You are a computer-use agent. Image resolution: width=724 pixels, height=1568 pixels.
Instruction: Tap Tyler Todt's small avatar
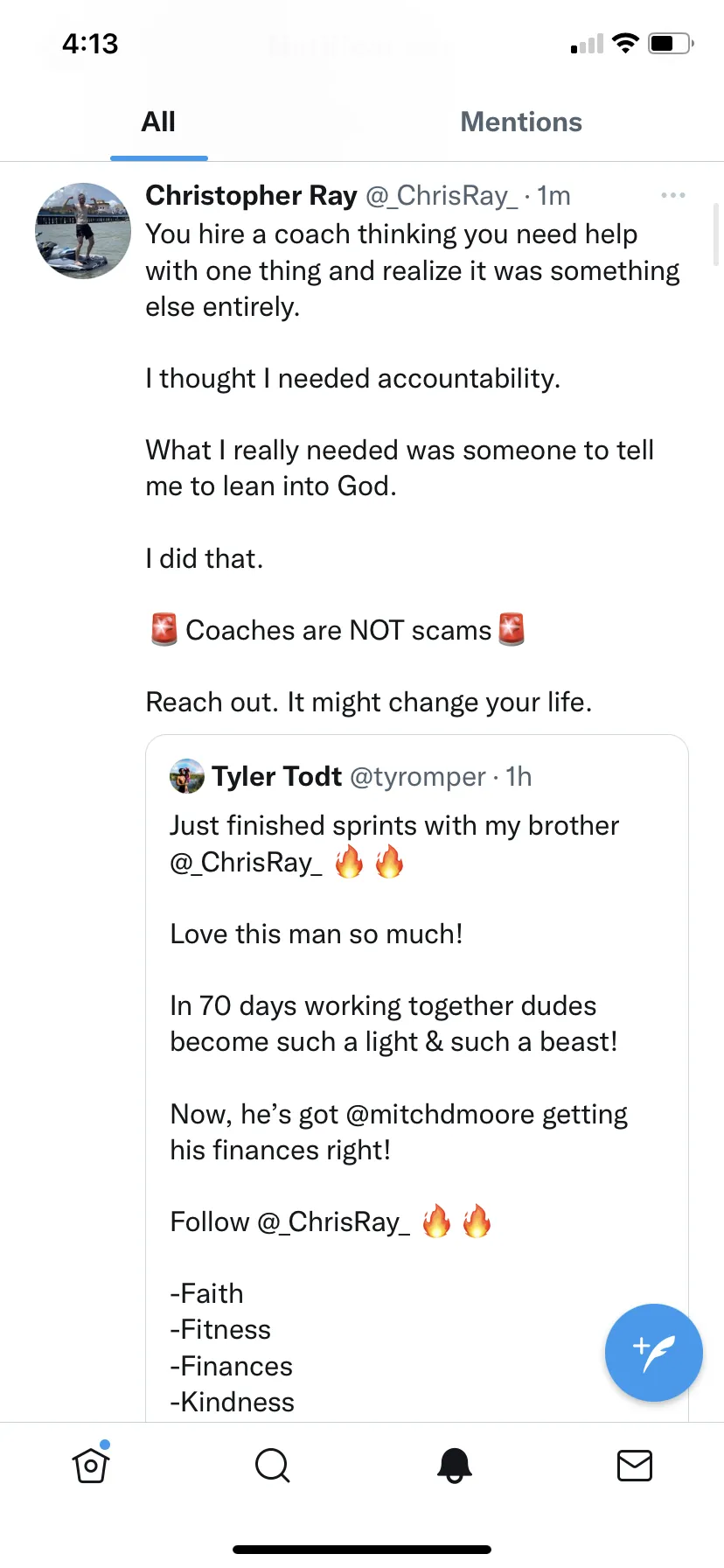point(186,776)
